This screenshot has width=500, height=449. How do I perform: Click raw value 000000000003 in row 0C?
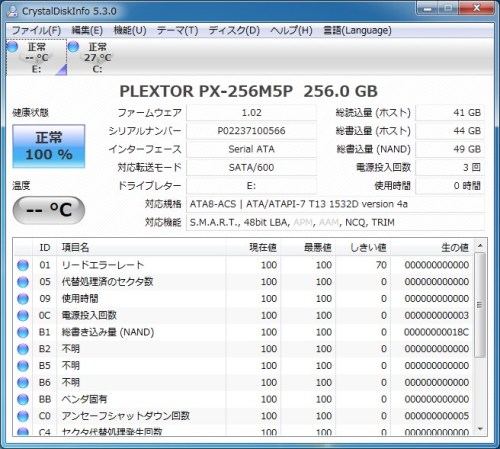tap(437, 315)
